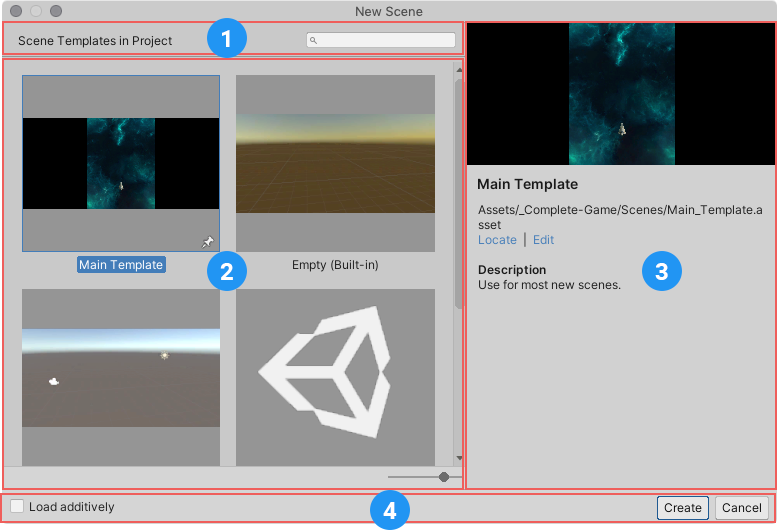Click the template list vertical scrollbar thumb
Image resolution: width=777 pixels, height=530 pixels.
click(x=459, y=190)
